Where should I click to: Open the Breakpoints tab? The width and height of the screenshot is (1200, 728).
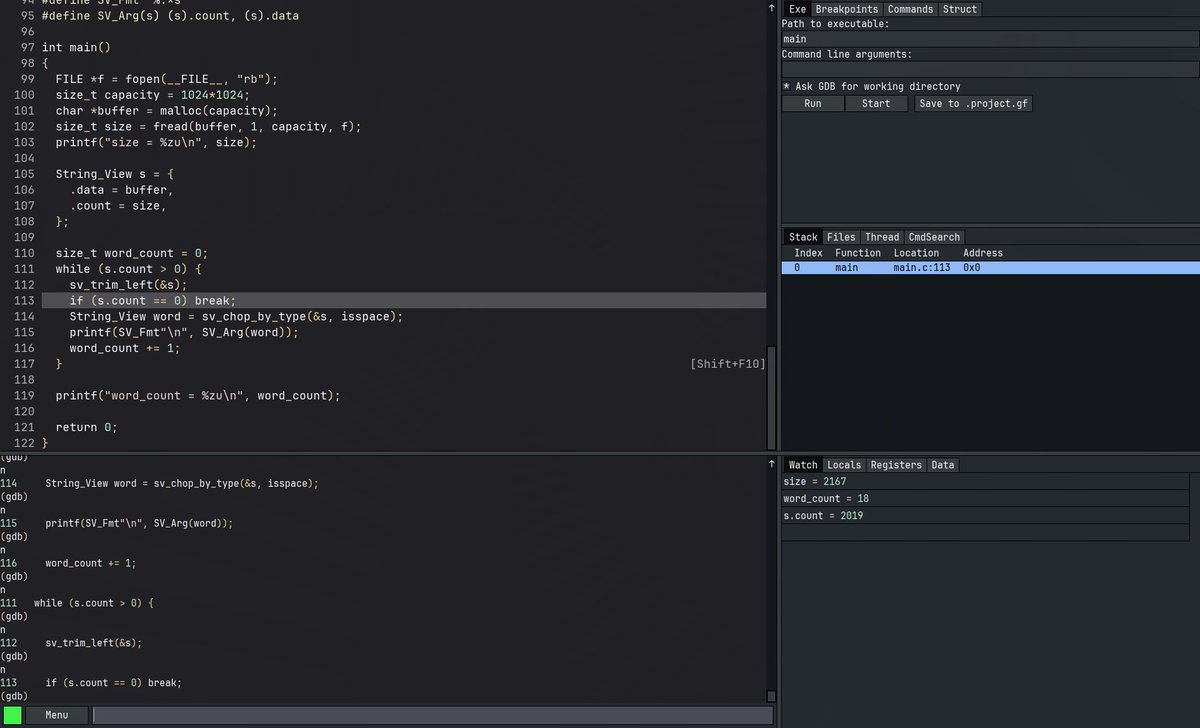point(846,9)
